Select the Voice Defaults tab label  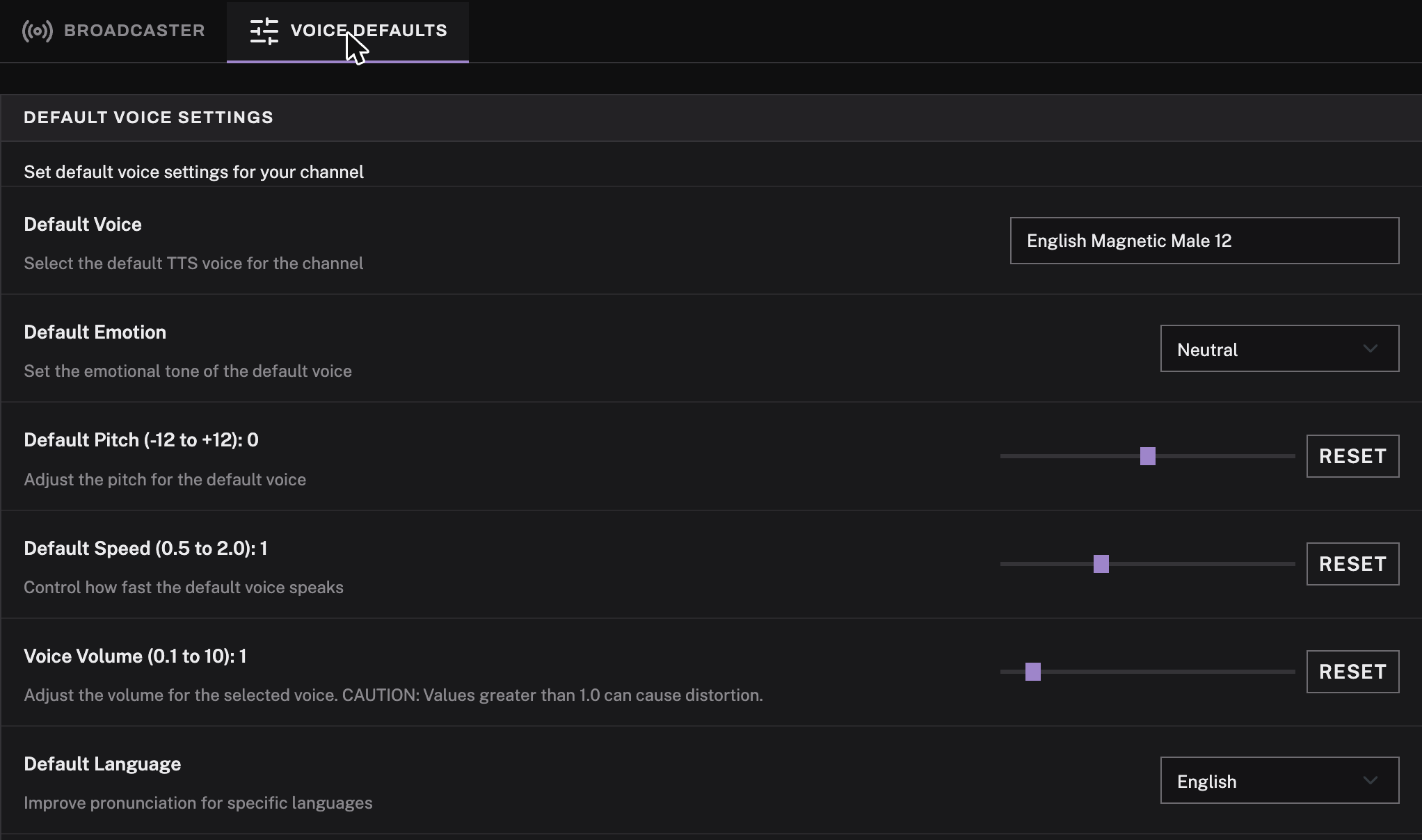click(369, 31)
